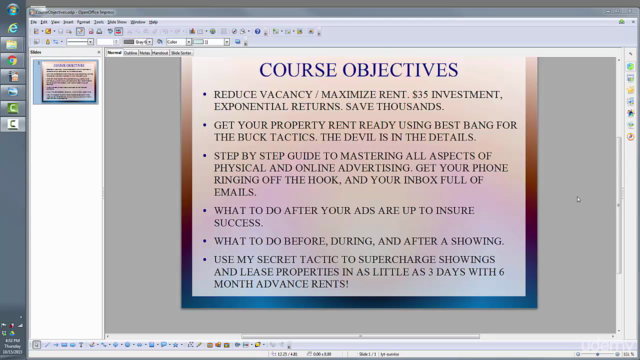The height and width of the screenshot is (360, 640).
Task: Select the Basic Shapes diamond tool
Action: coord(116,345)
